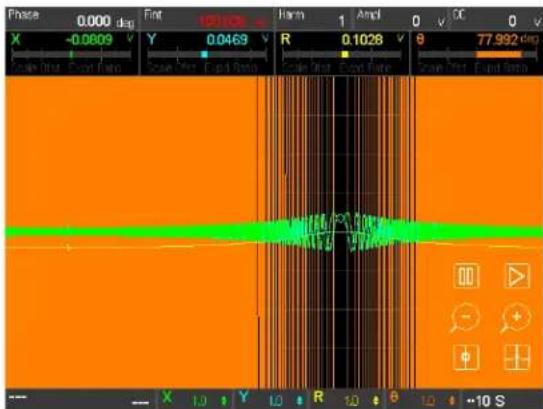Tap the Y channel value 0.0469

(x=227, y=39)
